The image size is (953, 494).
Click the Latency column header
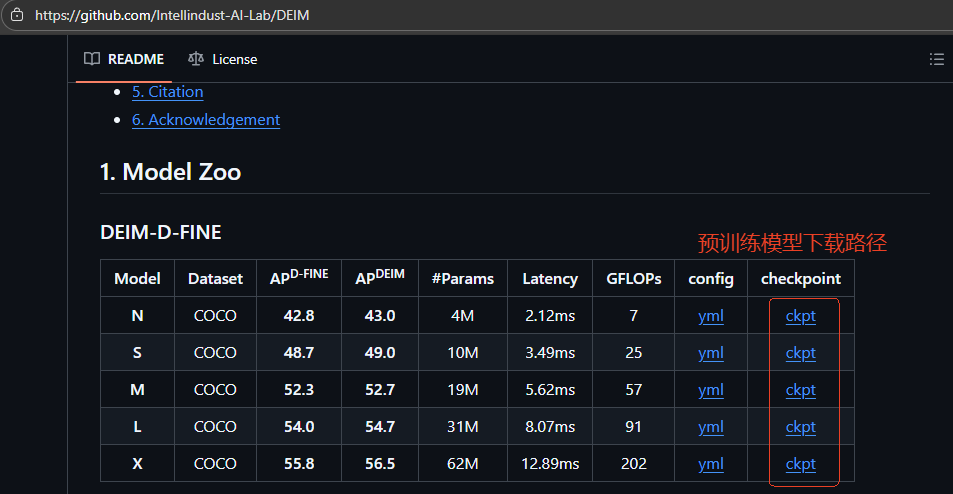(x=550, y=279)
